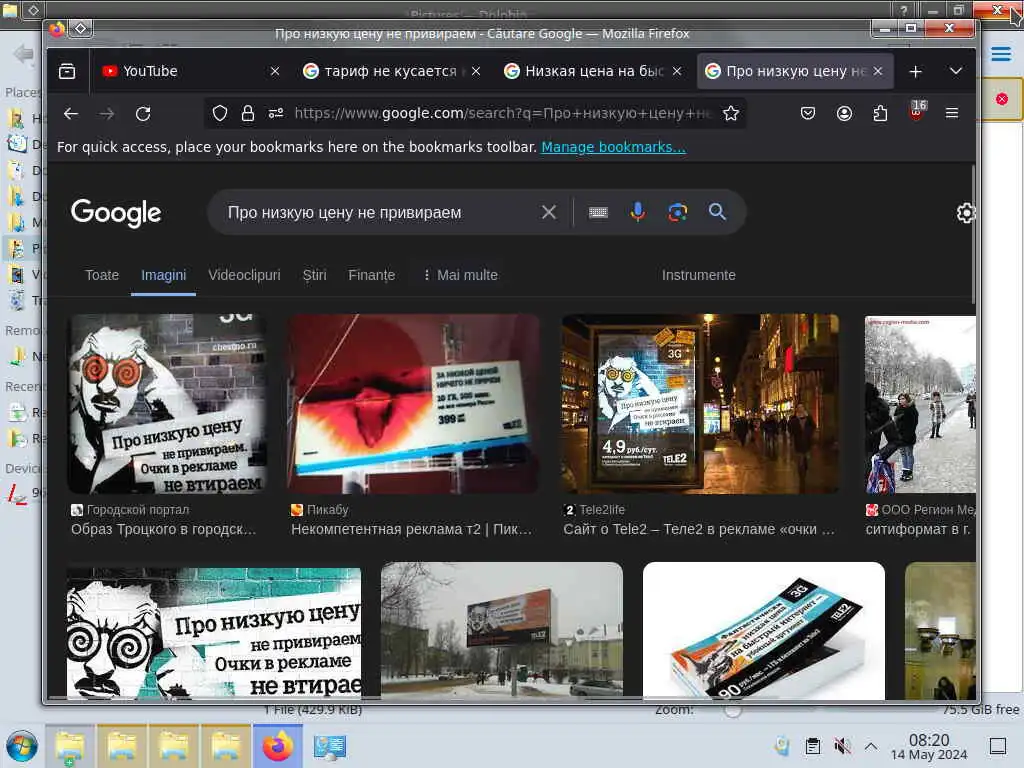The width and height of the screenshot is (1024, 768).
Task: Open Trotsky spiral glasses poster thumbnail
Action: (167, 404)
